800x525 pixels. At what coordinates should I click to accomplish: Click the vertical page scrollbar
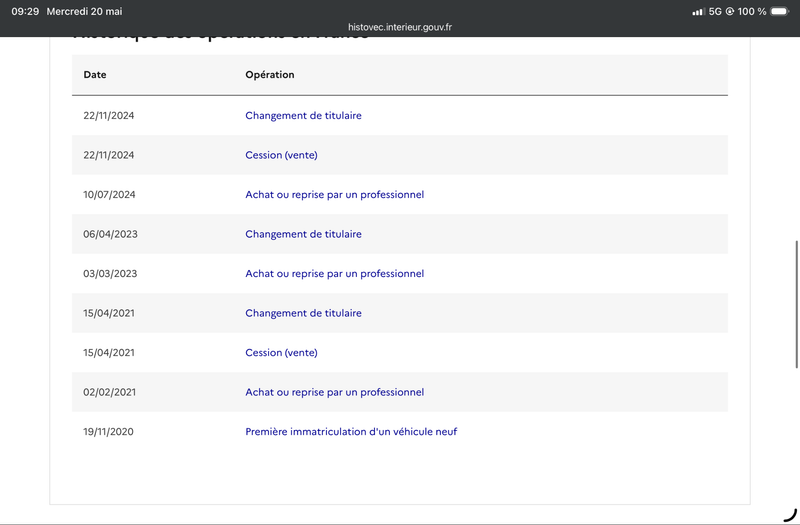click(x=797, y=304)
